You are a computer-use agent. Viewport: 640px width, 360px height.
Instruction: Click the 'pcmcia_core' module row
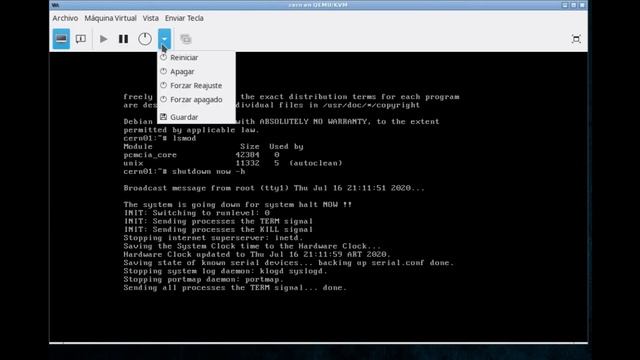coord(202,155)
